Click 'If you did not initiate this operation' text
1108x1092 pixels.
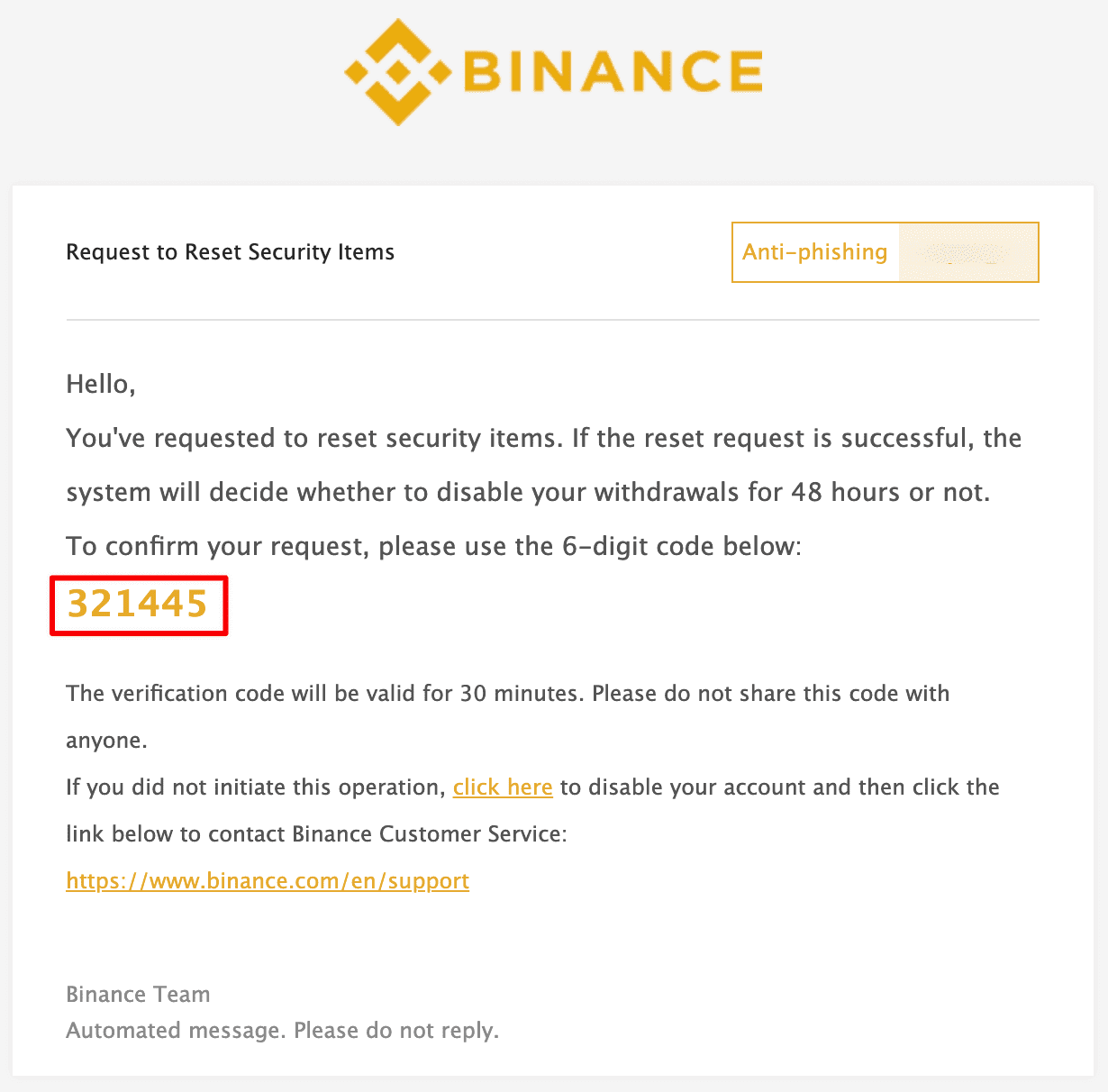click(256, 787)
